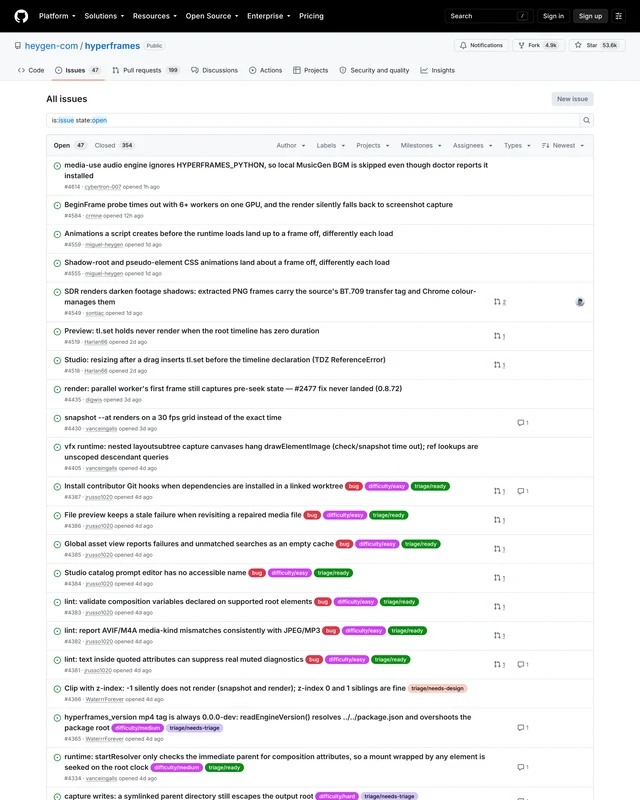Switch to the Discussions tab
The width and height of the screenshot is (640, 800).
point(214,70)
